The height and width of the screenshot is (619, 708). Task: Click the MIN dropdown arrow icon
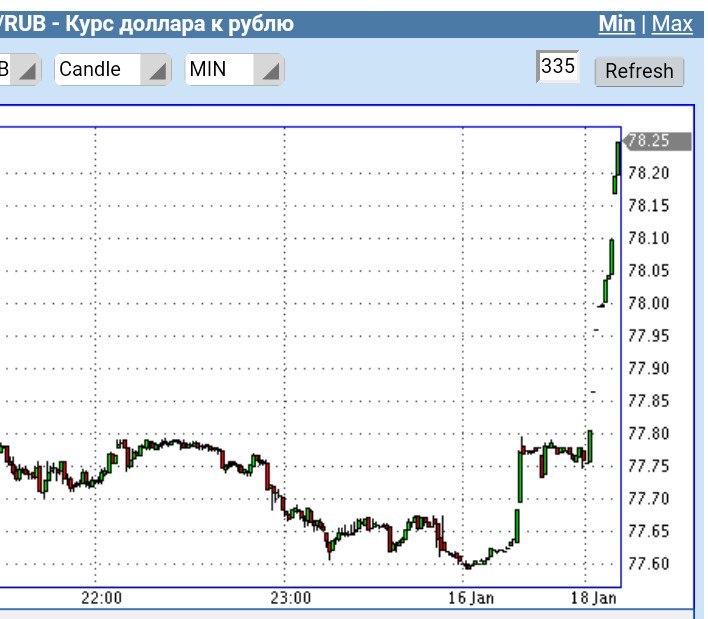tap(269, 70)
